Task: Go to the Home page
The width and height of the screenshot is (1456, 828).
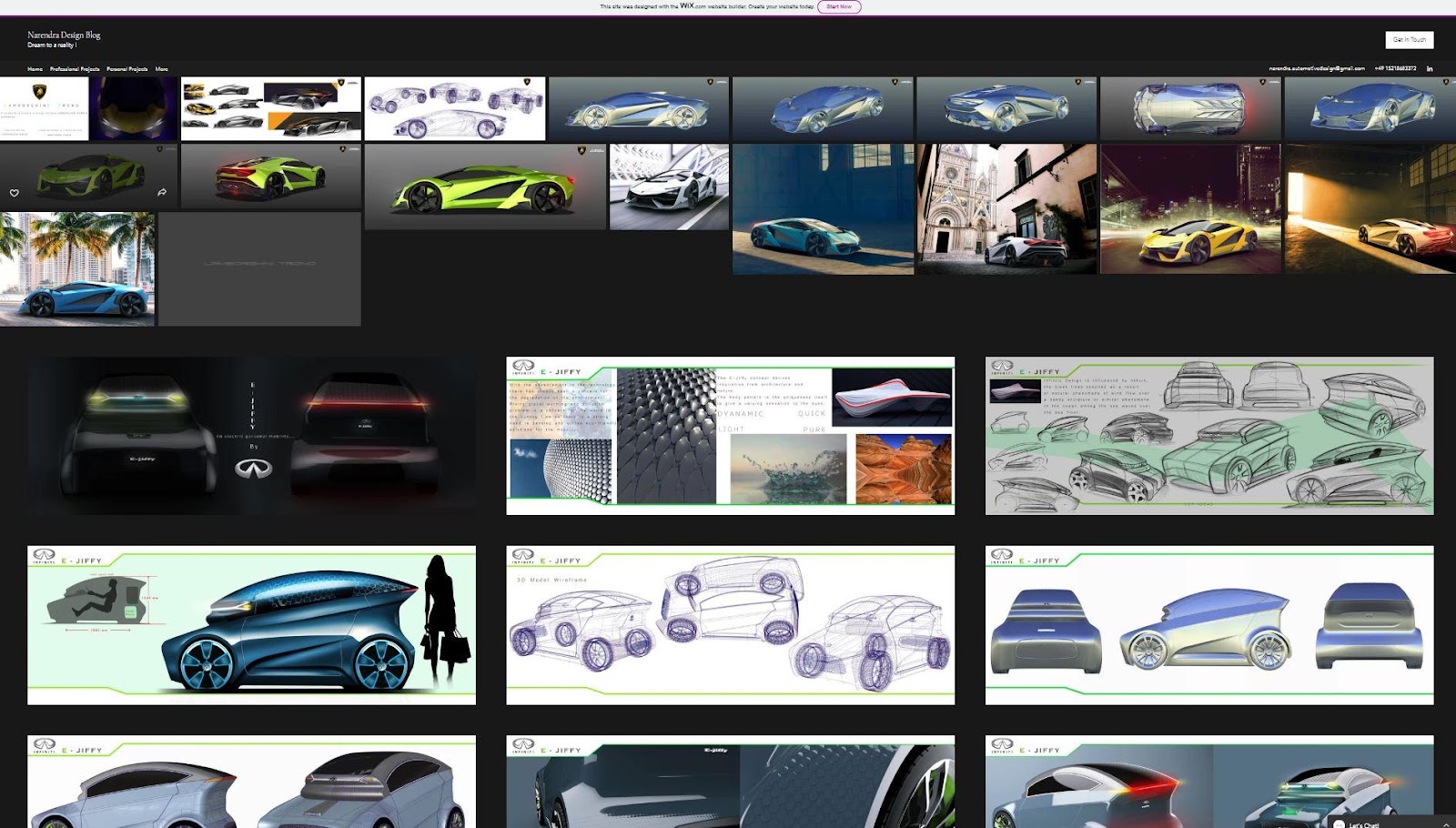Action: pyautogui.click(x=35, y=69)
